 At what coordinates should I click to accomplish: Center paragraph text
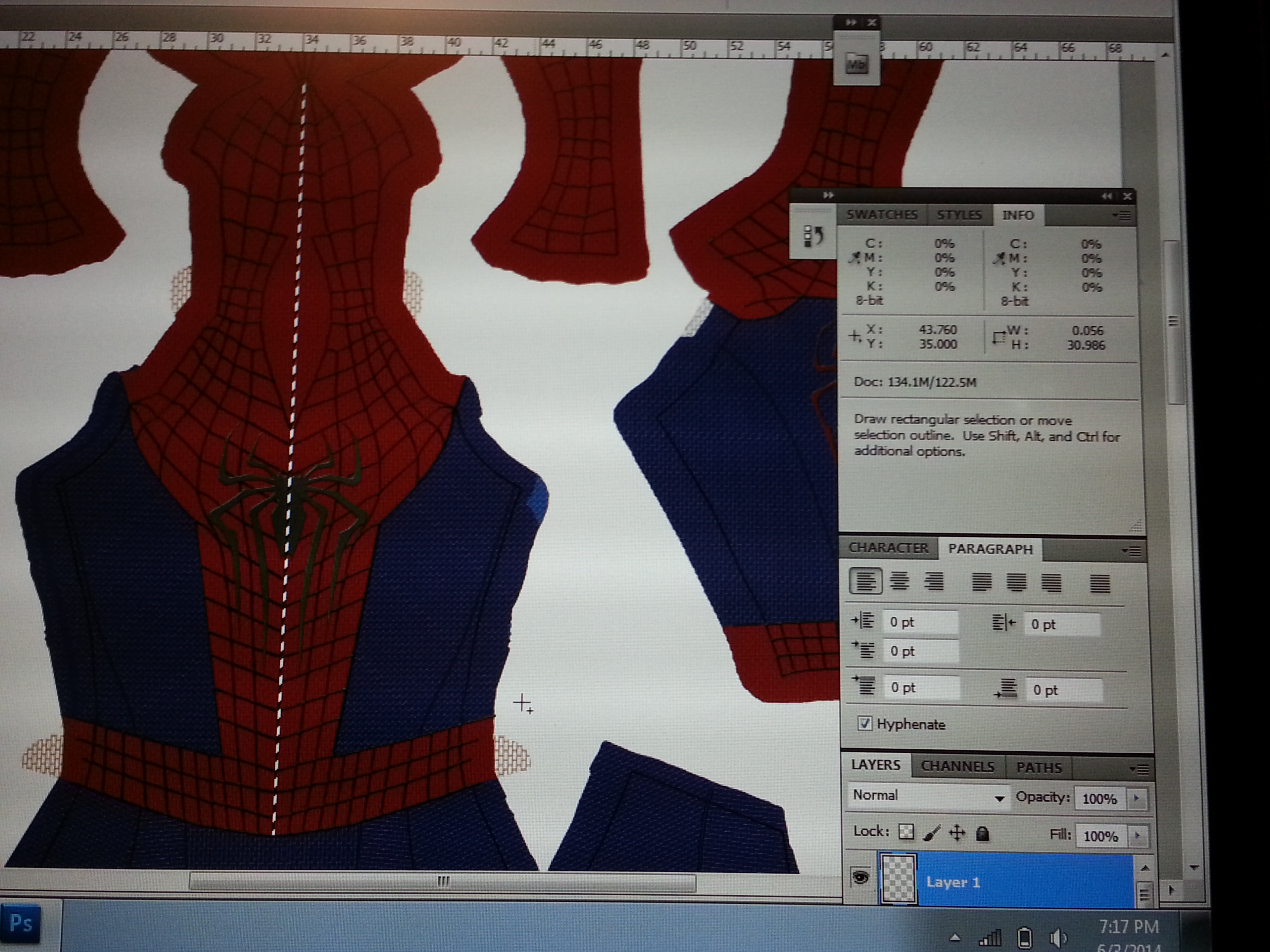coord(899,581)
